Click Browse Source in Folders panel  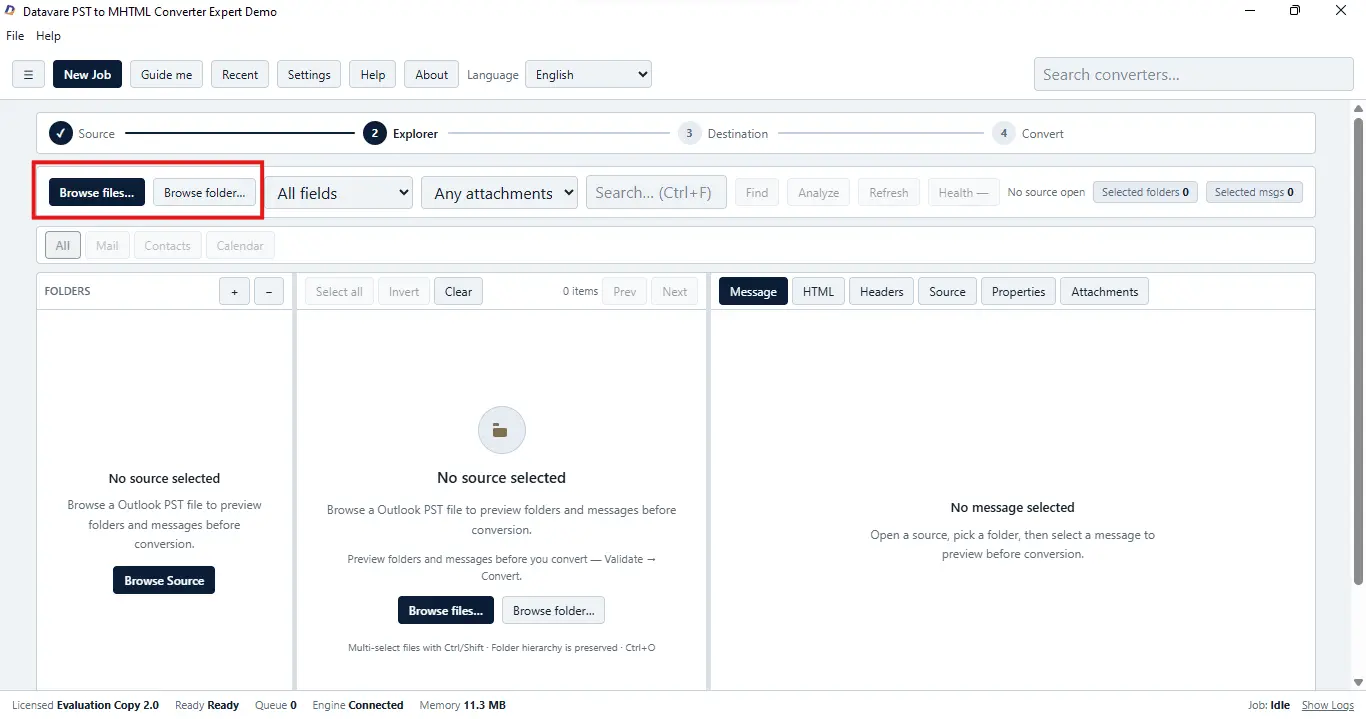click(x=164, y=580)
